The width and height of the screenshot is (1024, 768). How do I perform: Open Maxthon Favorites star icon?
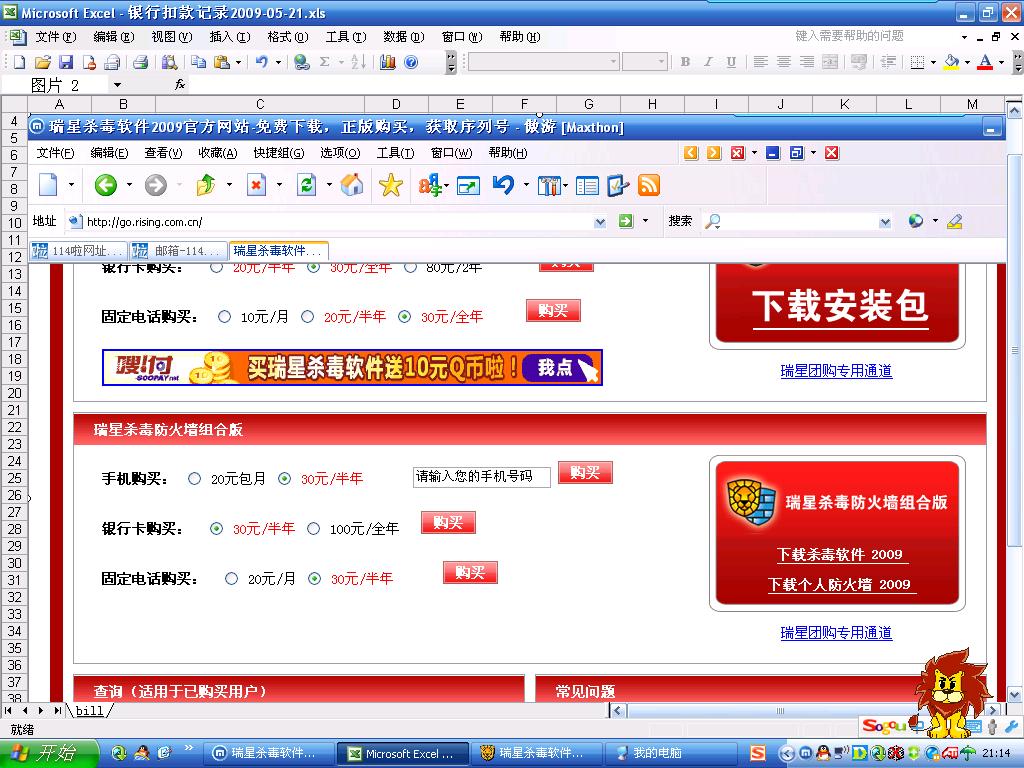click(x=391, y=185)
